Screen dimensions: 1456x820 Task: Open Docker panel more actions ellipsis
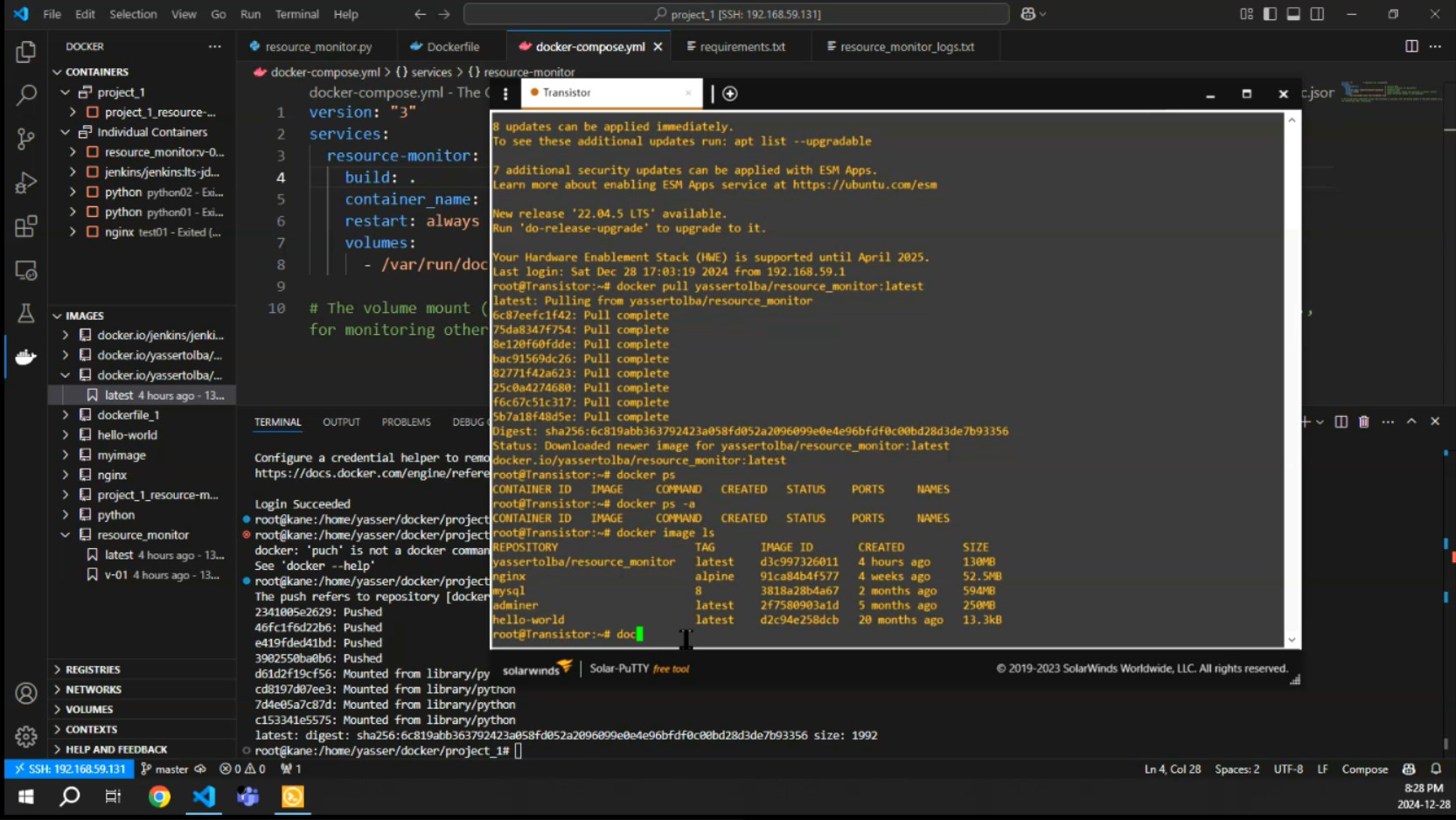pos(215,46)
